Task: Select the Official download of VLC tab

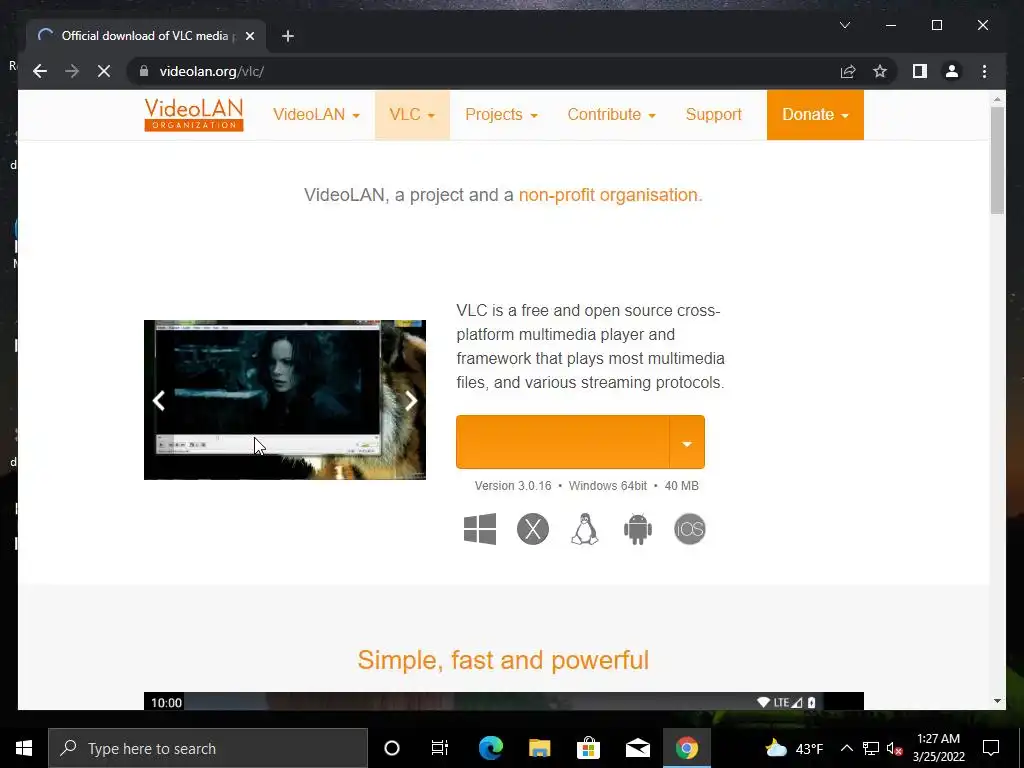Action: 146,36
